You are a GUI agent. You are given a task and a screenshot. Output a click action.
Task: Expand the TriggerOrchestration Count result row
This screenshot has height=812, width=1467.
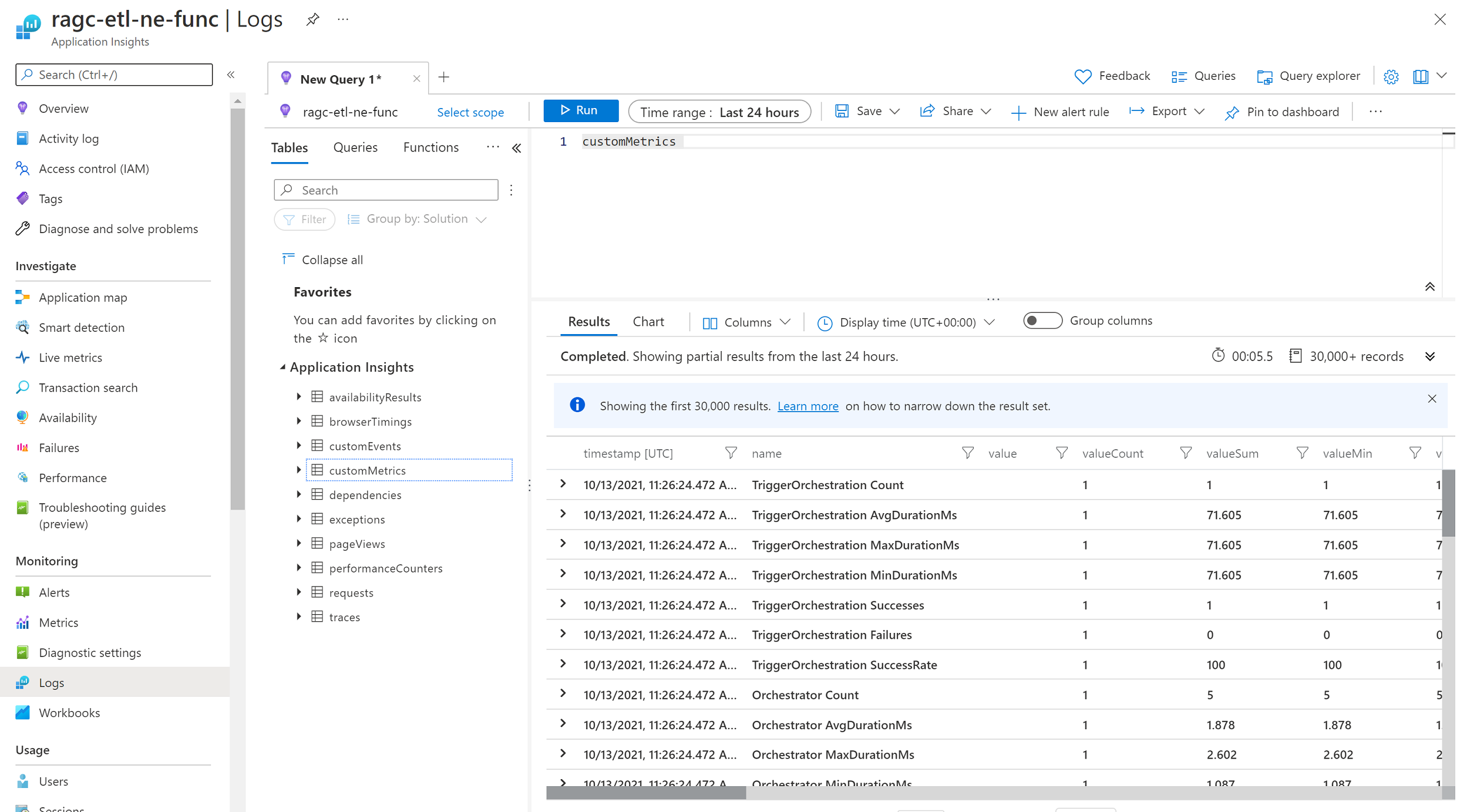click(563, 484)
